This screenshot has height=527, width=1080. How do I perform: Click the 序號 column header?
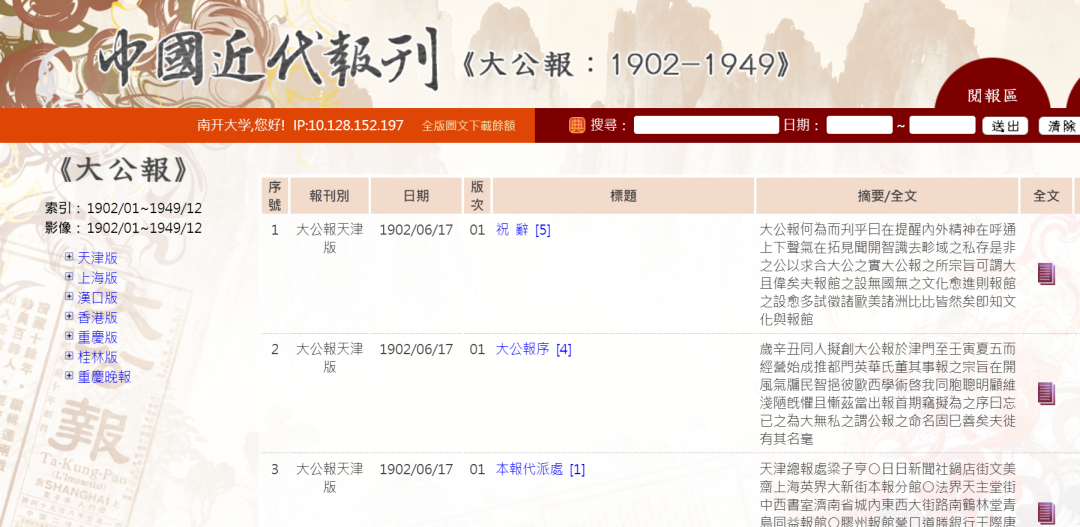(275, 196)
